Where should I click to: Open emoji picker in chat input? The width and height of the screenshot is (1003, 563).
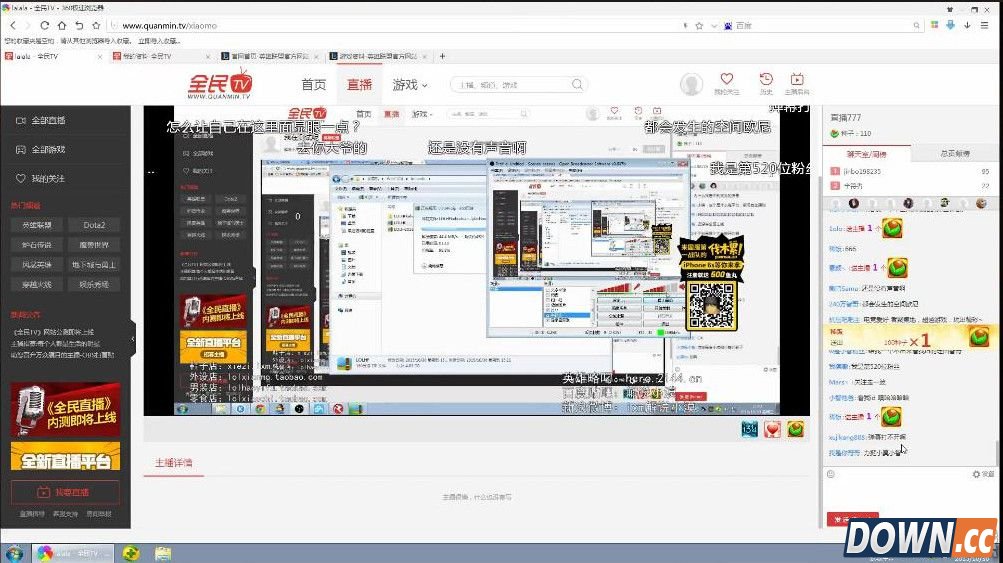pyautogui.click(x=832, y=473)
